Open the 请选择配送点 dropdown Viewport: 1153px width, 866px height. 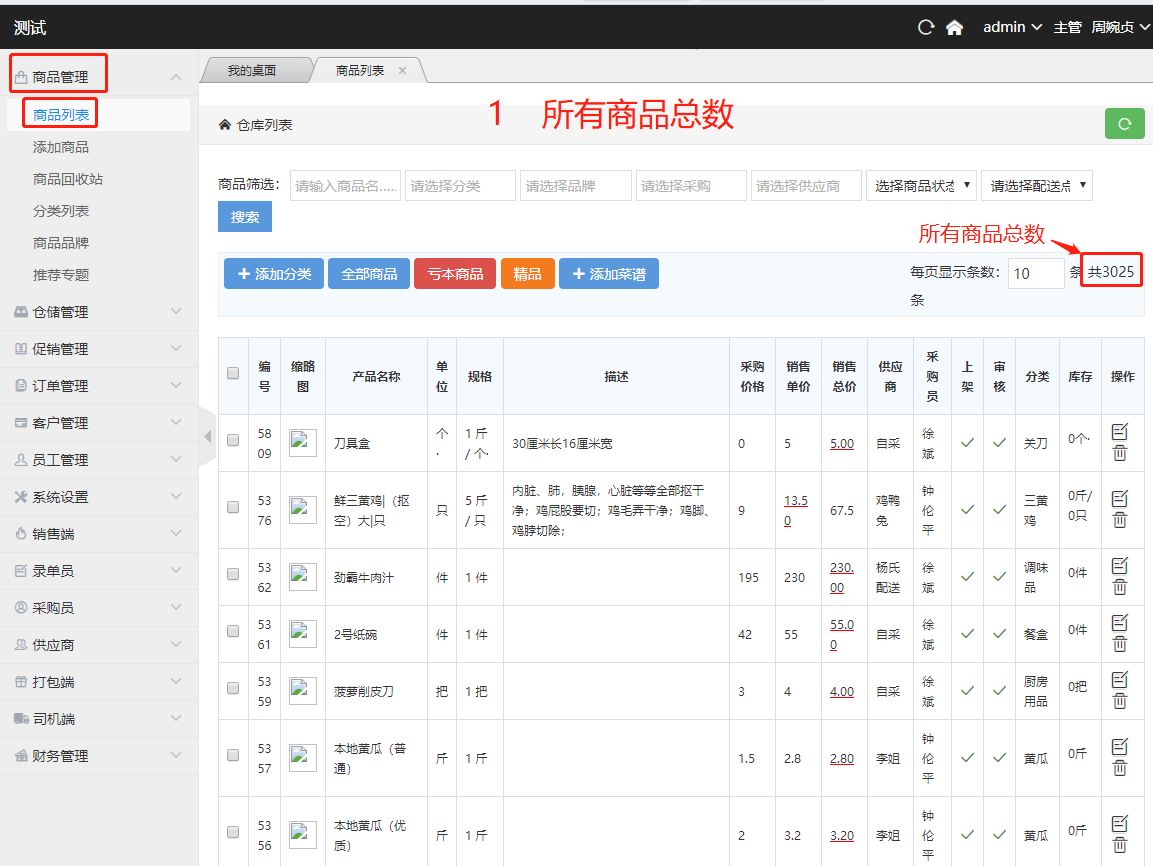click(1036, 186)
